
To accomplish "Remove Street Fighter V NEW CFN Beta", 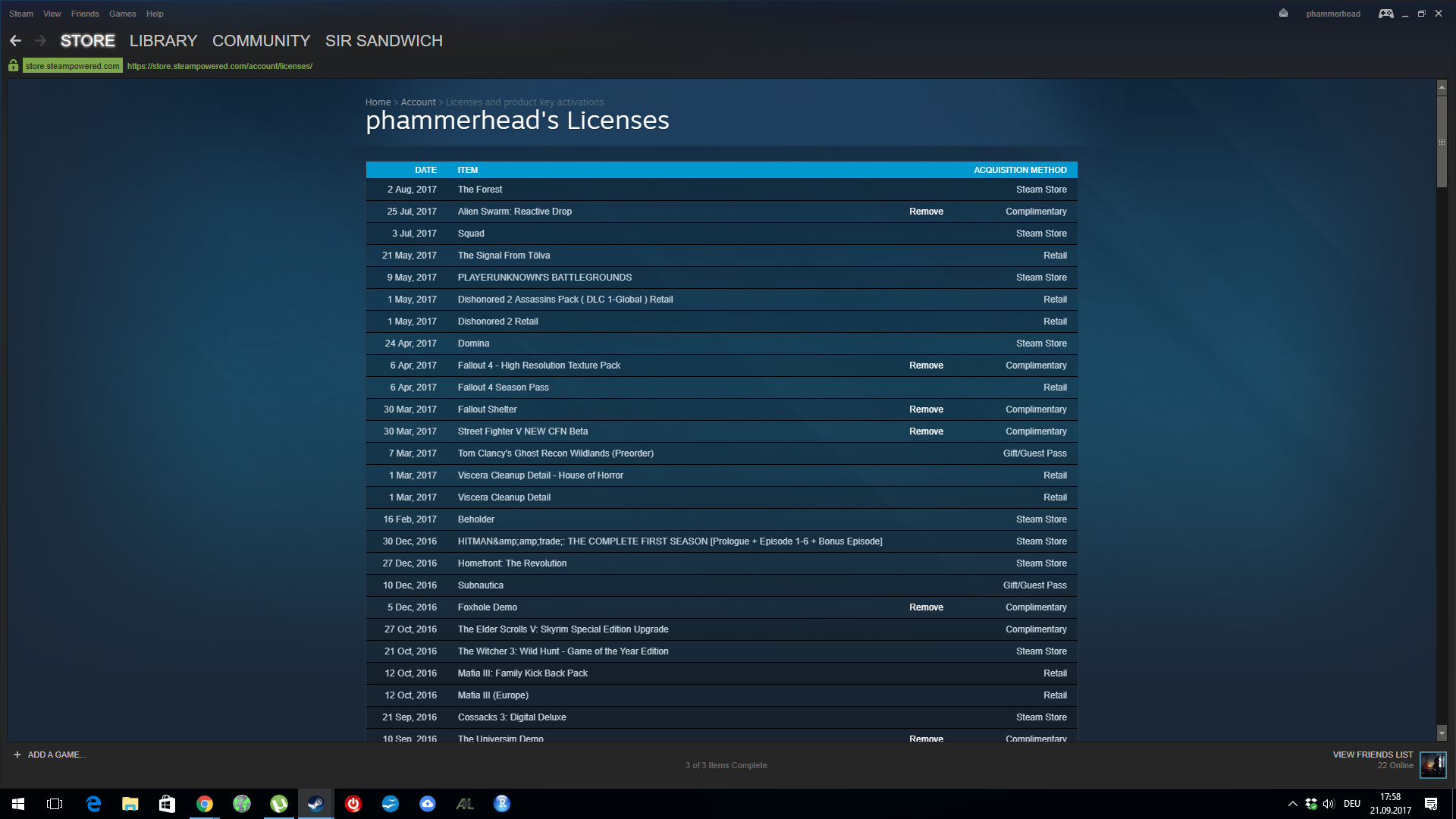I will click(926, 431).
